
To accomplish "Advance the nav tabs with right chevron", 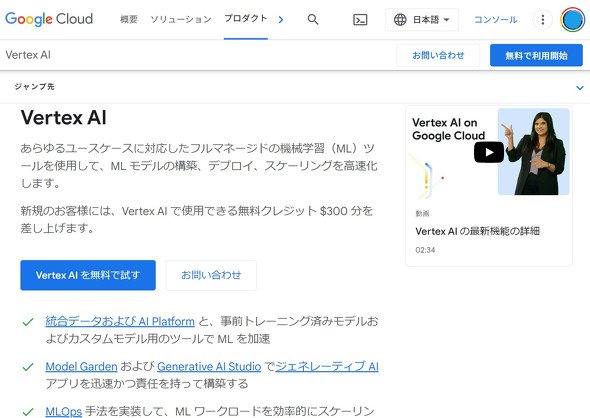I will click(281, 20).
